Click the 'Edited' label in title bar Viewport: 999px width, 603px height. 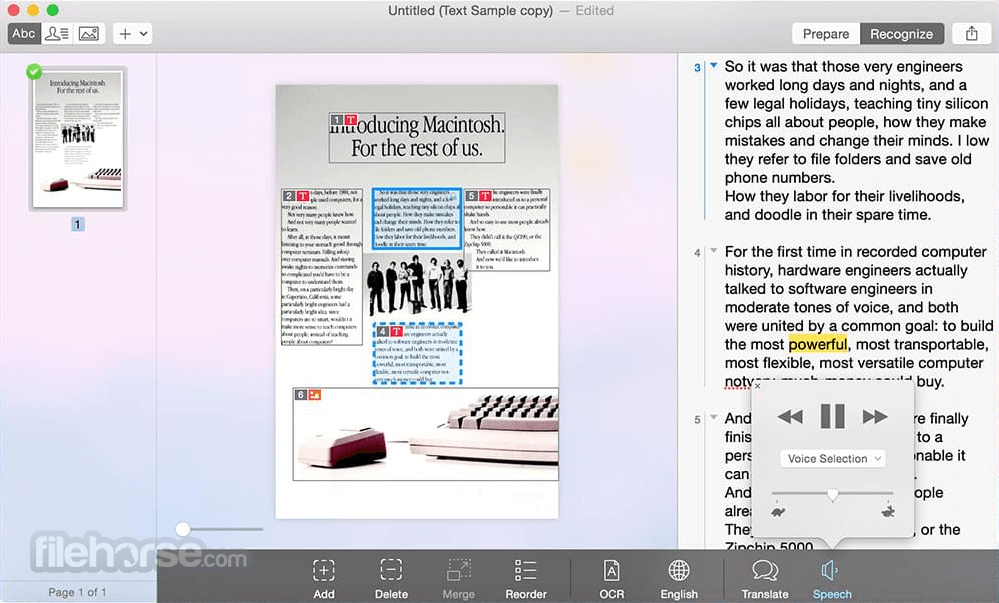pos(594,11)
